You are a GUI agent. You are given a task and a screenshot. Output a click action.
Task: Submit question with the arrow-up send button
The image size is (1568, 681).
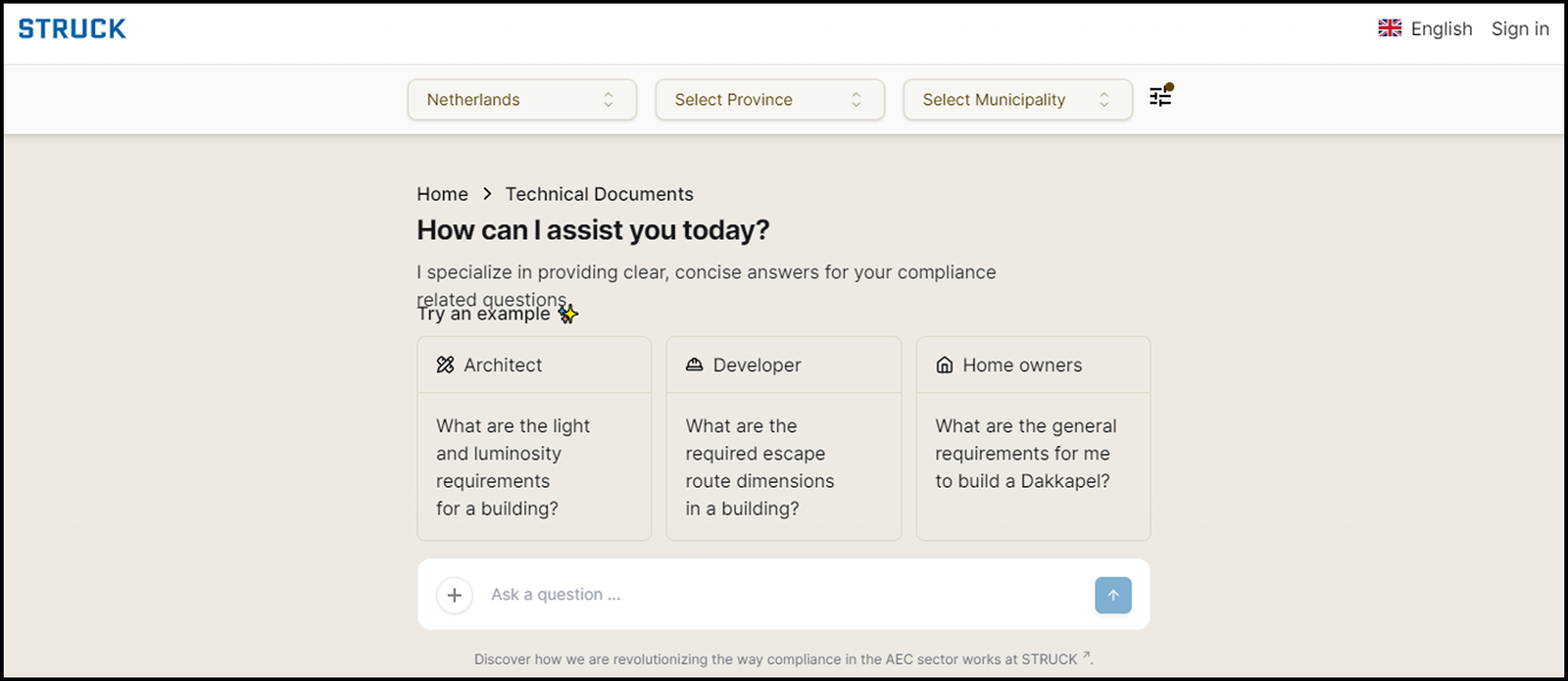pos(1113,595)
